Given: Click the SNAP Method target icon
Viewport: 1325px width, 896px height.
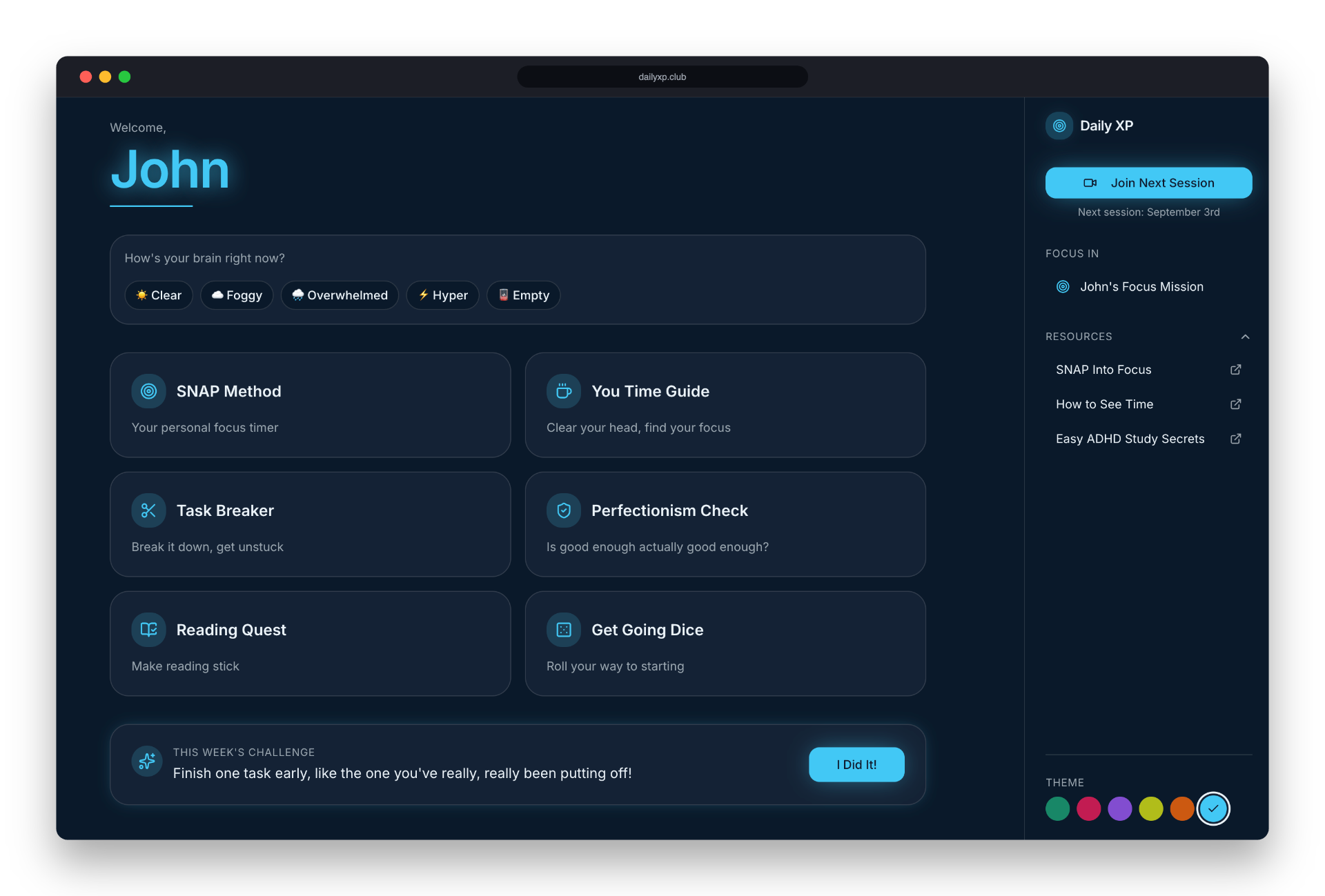Looking at the screenshot, I should pyautogui.click(x=148, y=391).
